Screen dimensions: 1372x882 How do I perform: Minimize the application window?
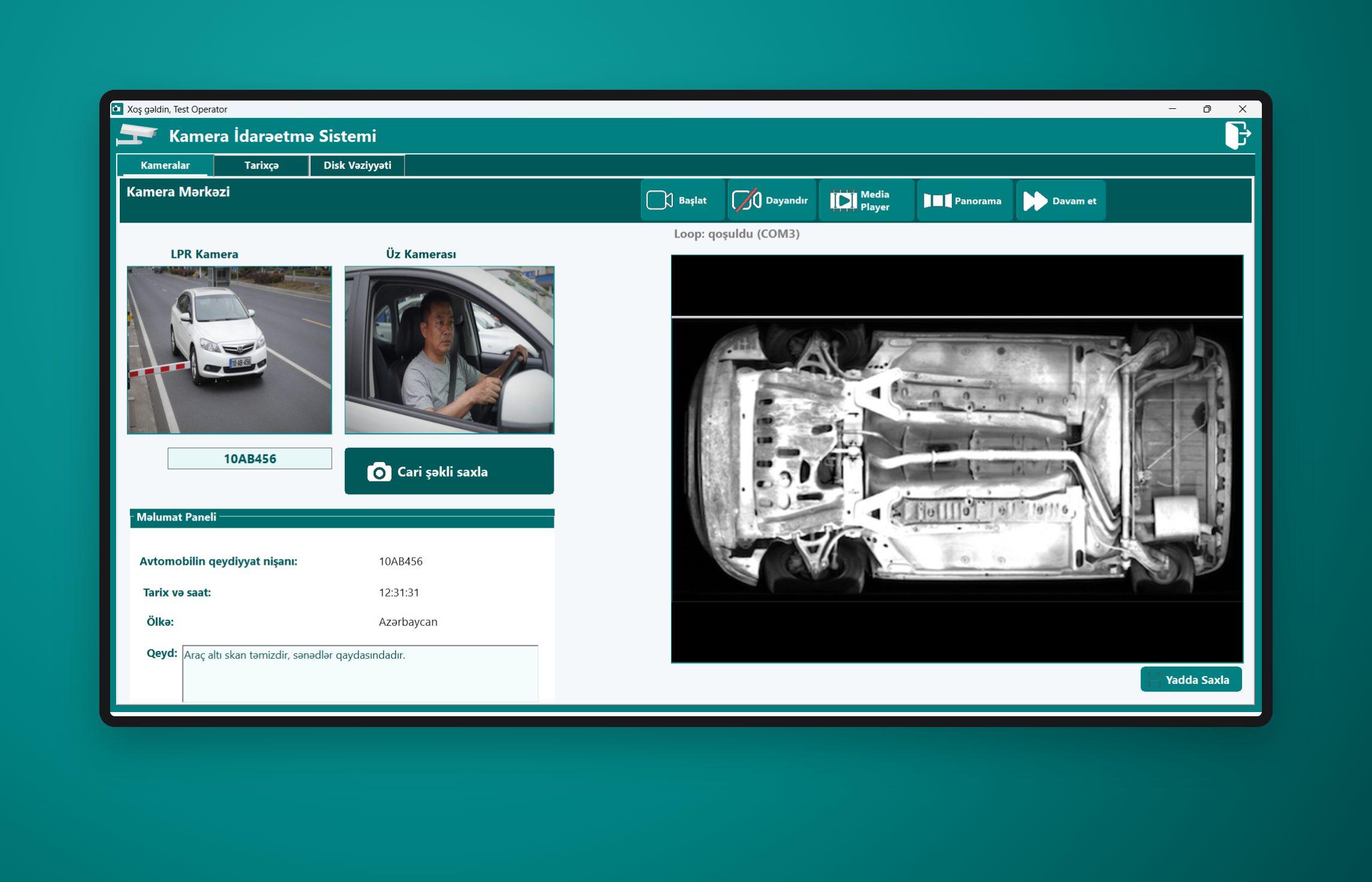(1172, 109)
